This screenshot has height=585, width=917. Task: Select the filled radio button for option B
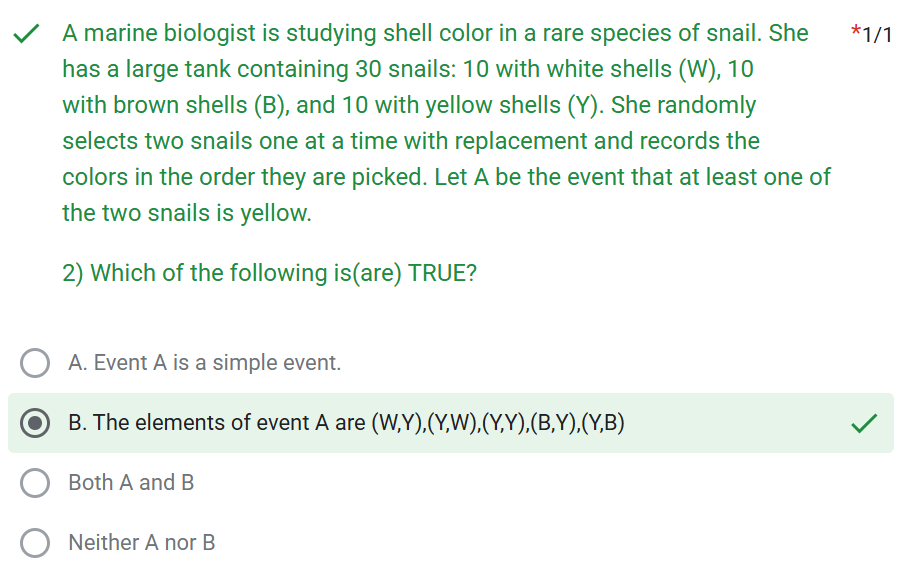tap(36, 423)
